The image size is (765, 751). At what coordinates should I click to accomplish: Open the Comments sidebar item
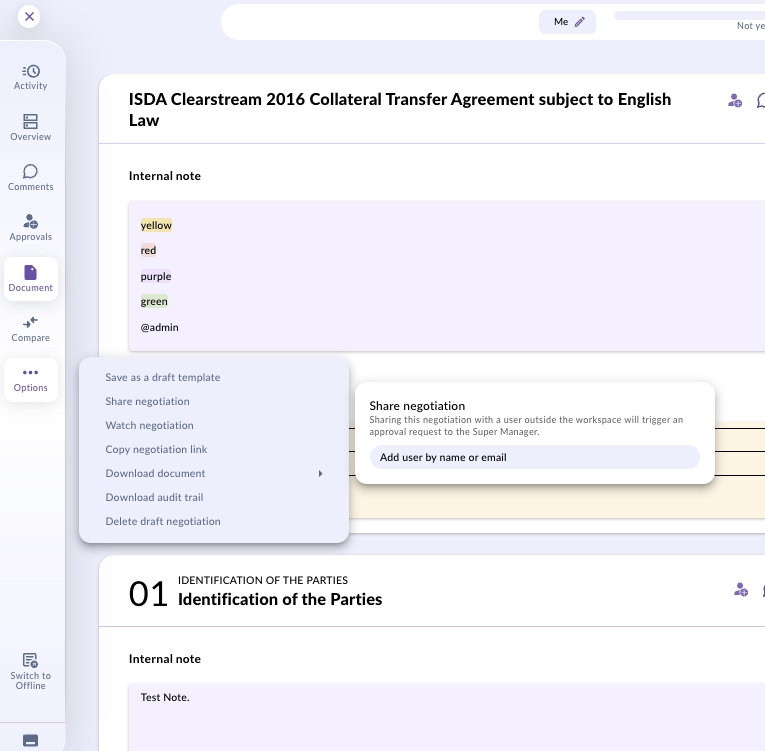pyautogui.click(x=30, y=178)
